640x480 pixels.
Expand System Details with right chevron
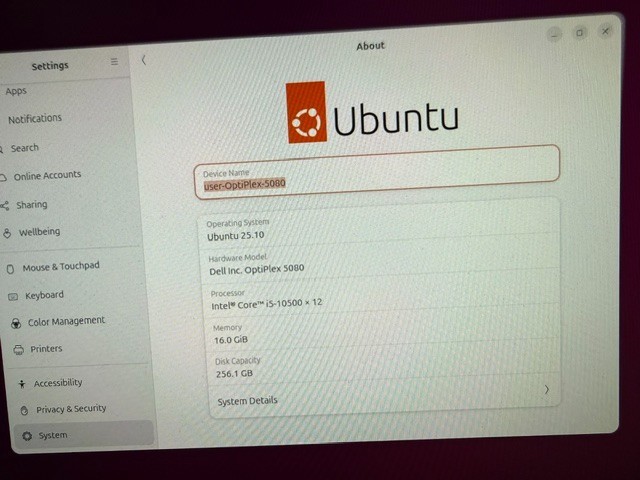tap(547, 390)
